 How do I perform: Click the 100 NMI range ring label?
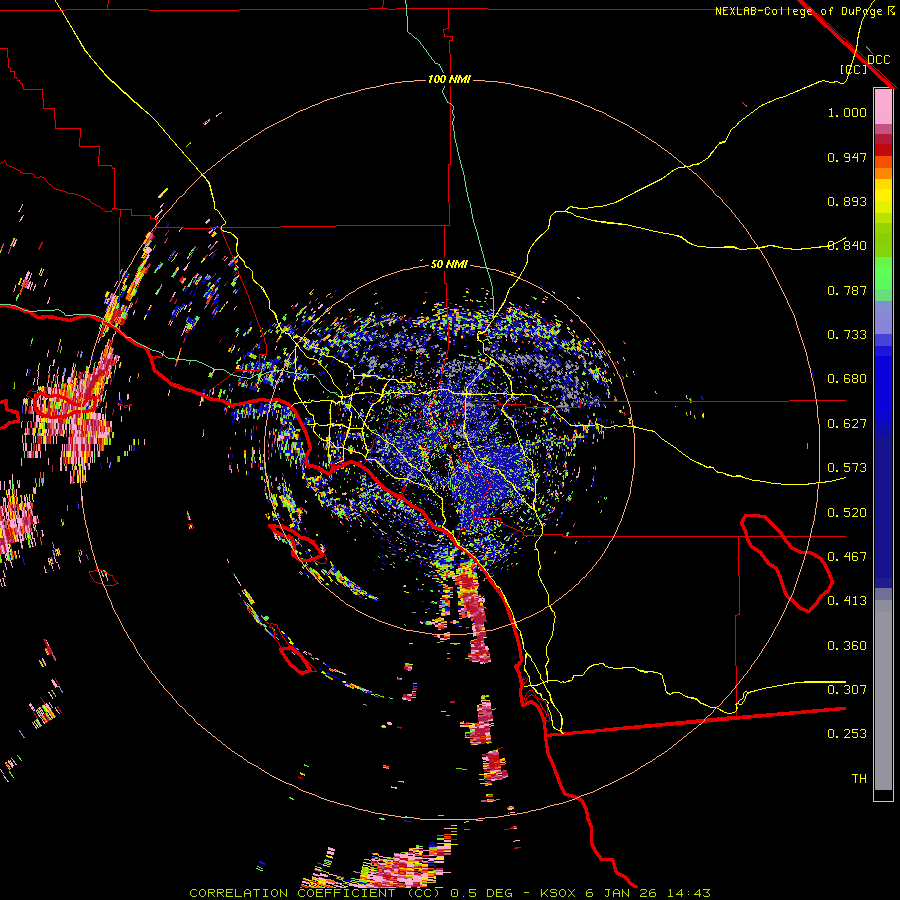[449, 79]
